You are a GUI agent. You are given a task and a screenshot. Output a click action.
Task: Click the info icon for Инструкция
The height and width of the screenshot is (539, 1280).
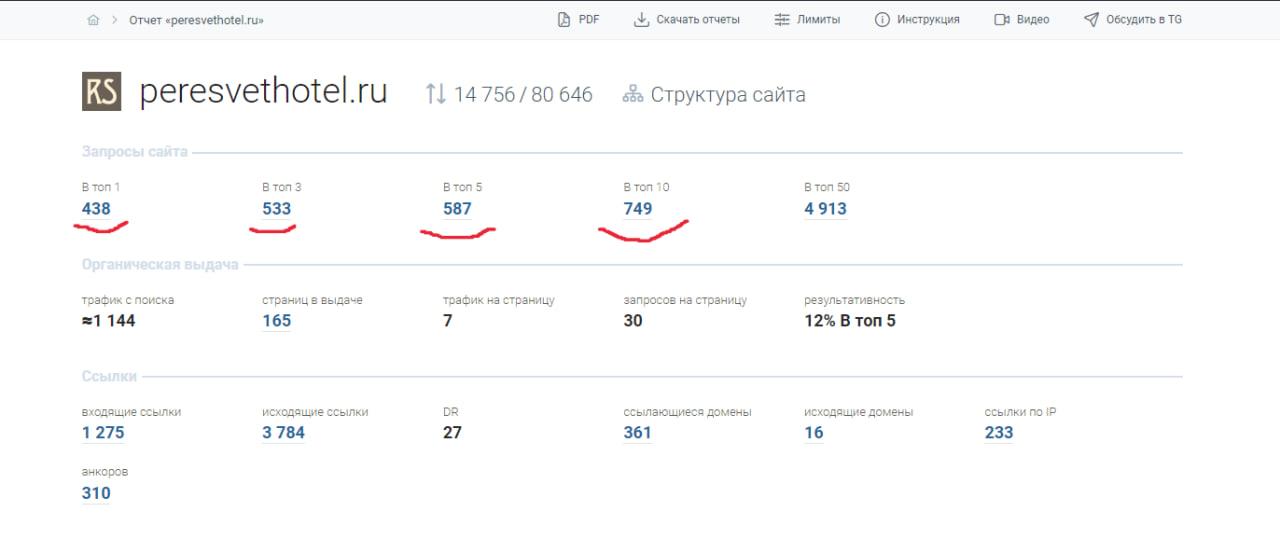882,19
